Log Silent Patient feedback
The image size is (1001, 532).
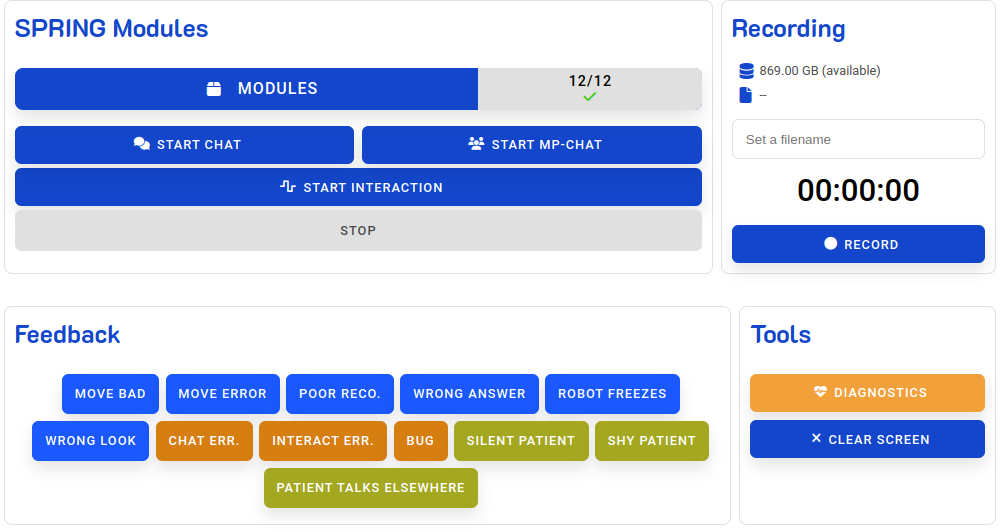520,441
